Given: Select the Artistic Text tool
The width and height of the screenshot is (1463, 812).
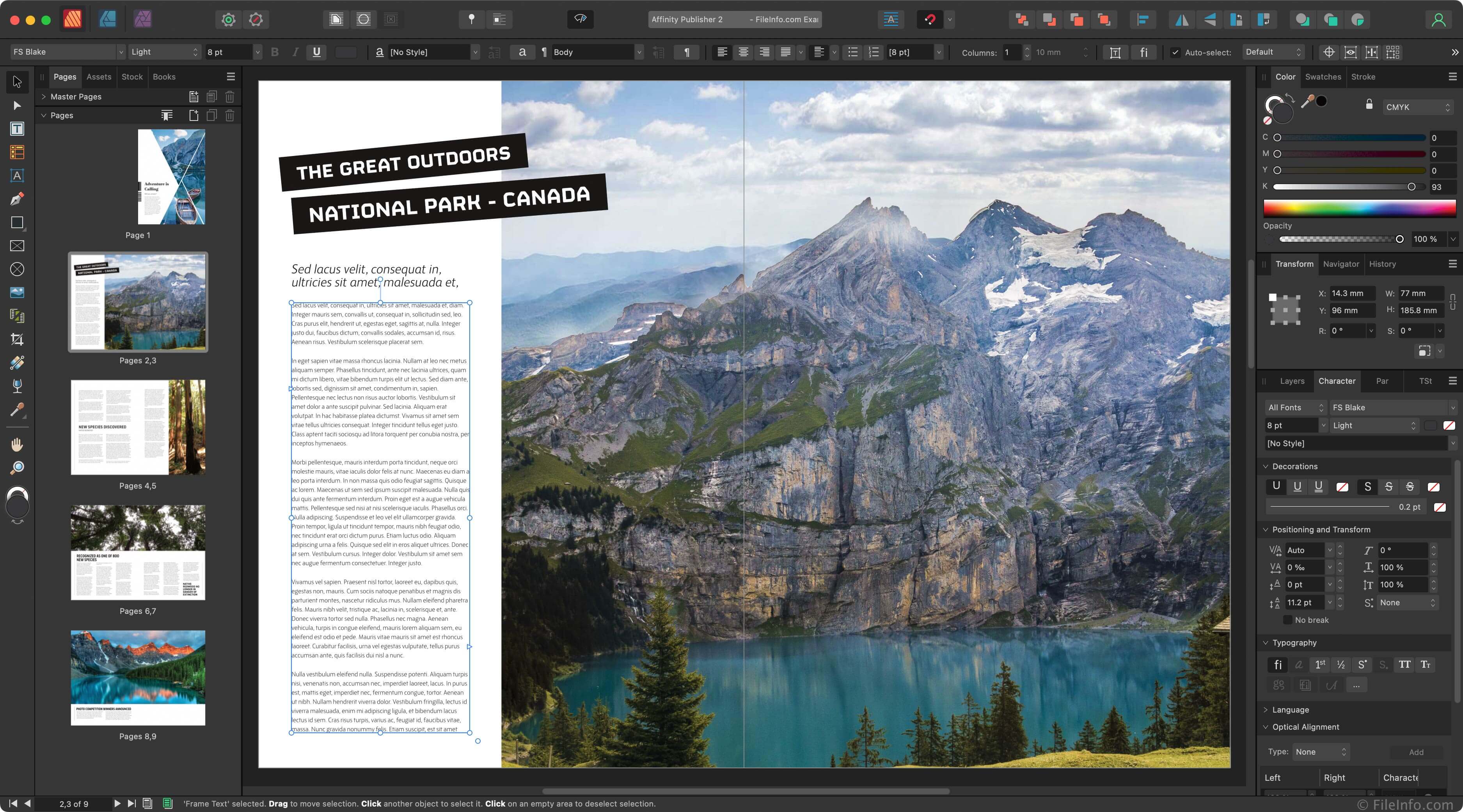Looking at the screenshot, I should [17, 176].
